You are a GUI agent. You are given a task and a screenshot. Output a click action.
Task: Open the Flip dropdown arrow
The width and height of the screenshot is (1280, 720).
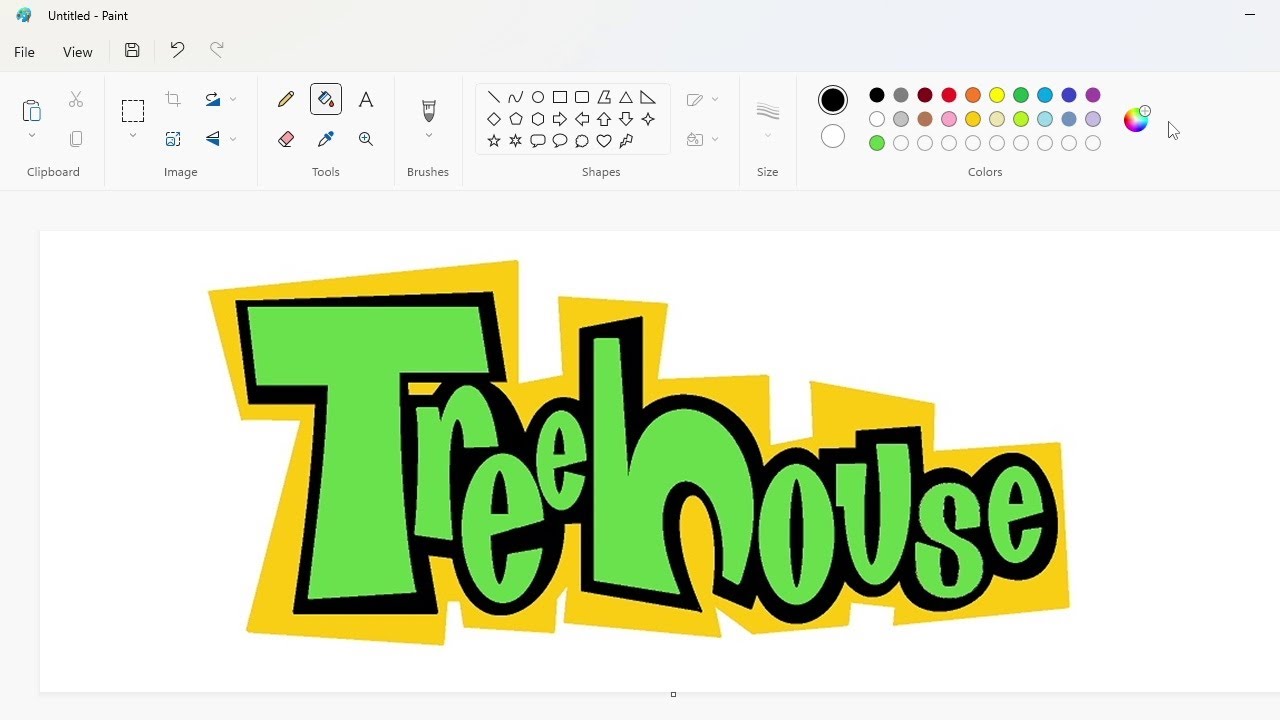pos(233,139)
